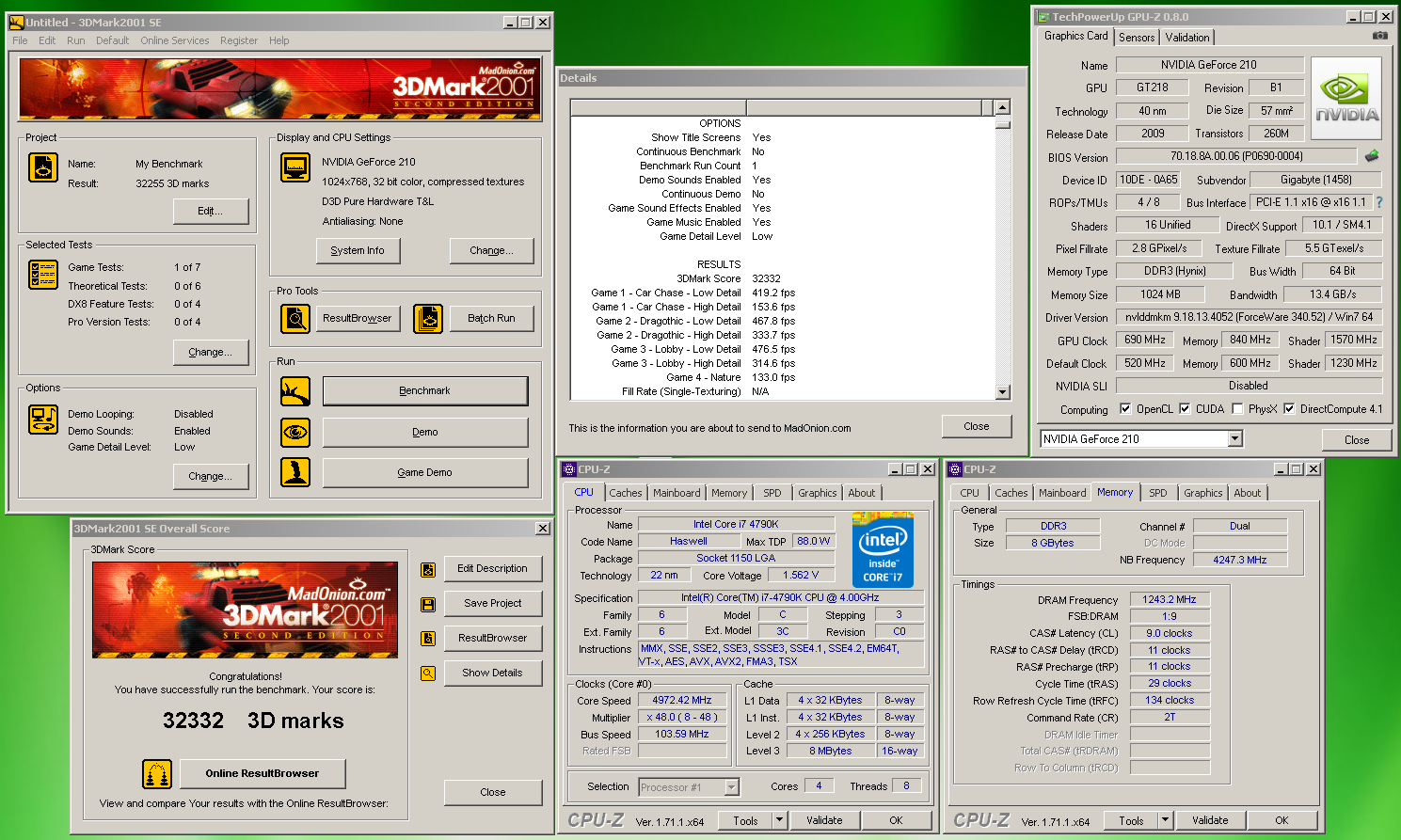Viewport: 1401px width, 840px height.
Task: Open Graphics tab in CPU-Z CPU window
Action: click(818, 493)
